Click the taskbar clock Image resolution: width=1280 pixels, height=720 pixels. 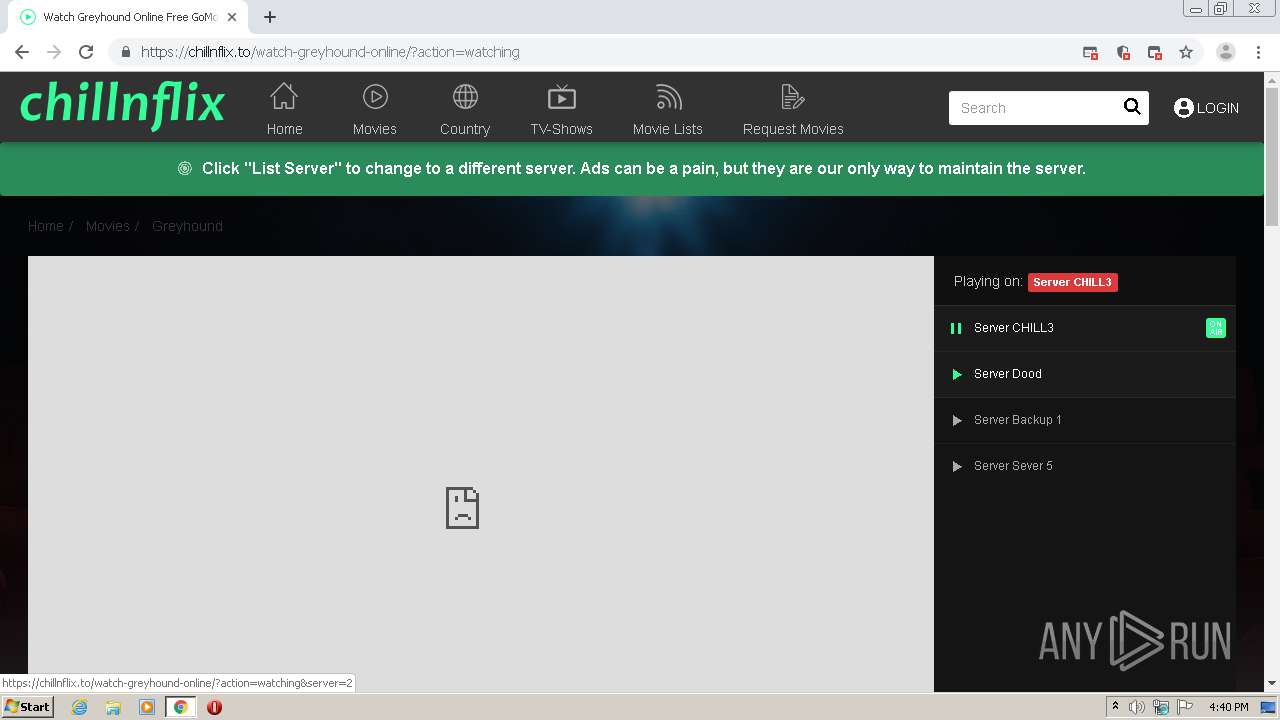1228,707
